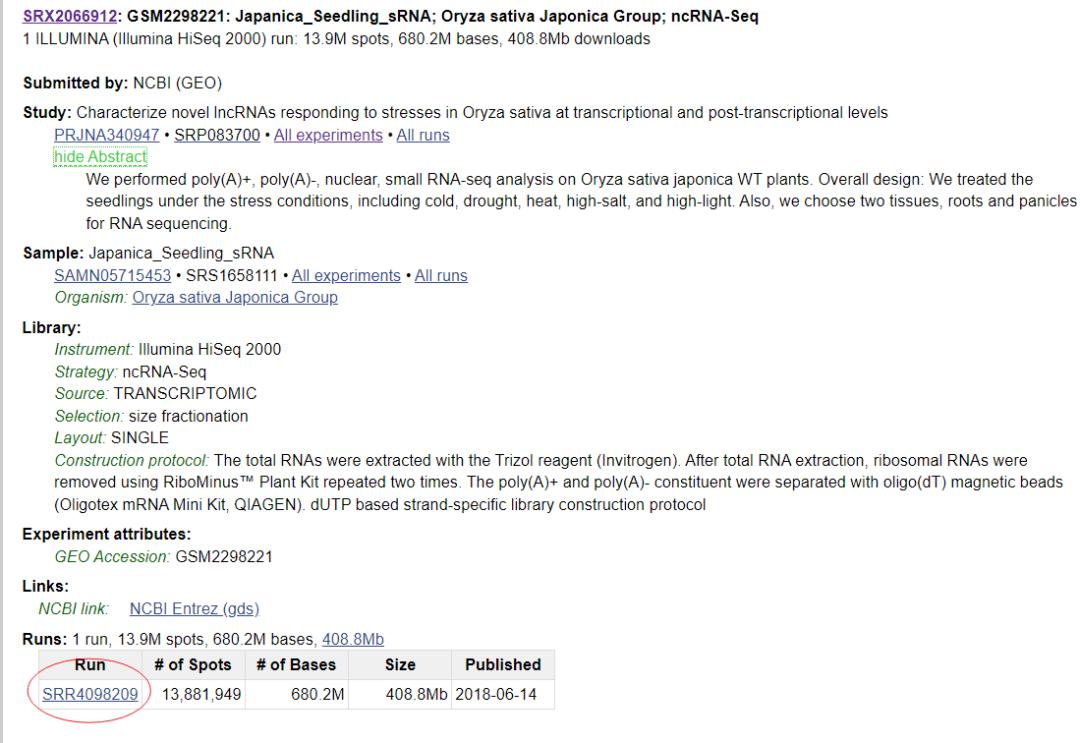Click the Run column header
Screen dimensions: 1080x743
90,664
